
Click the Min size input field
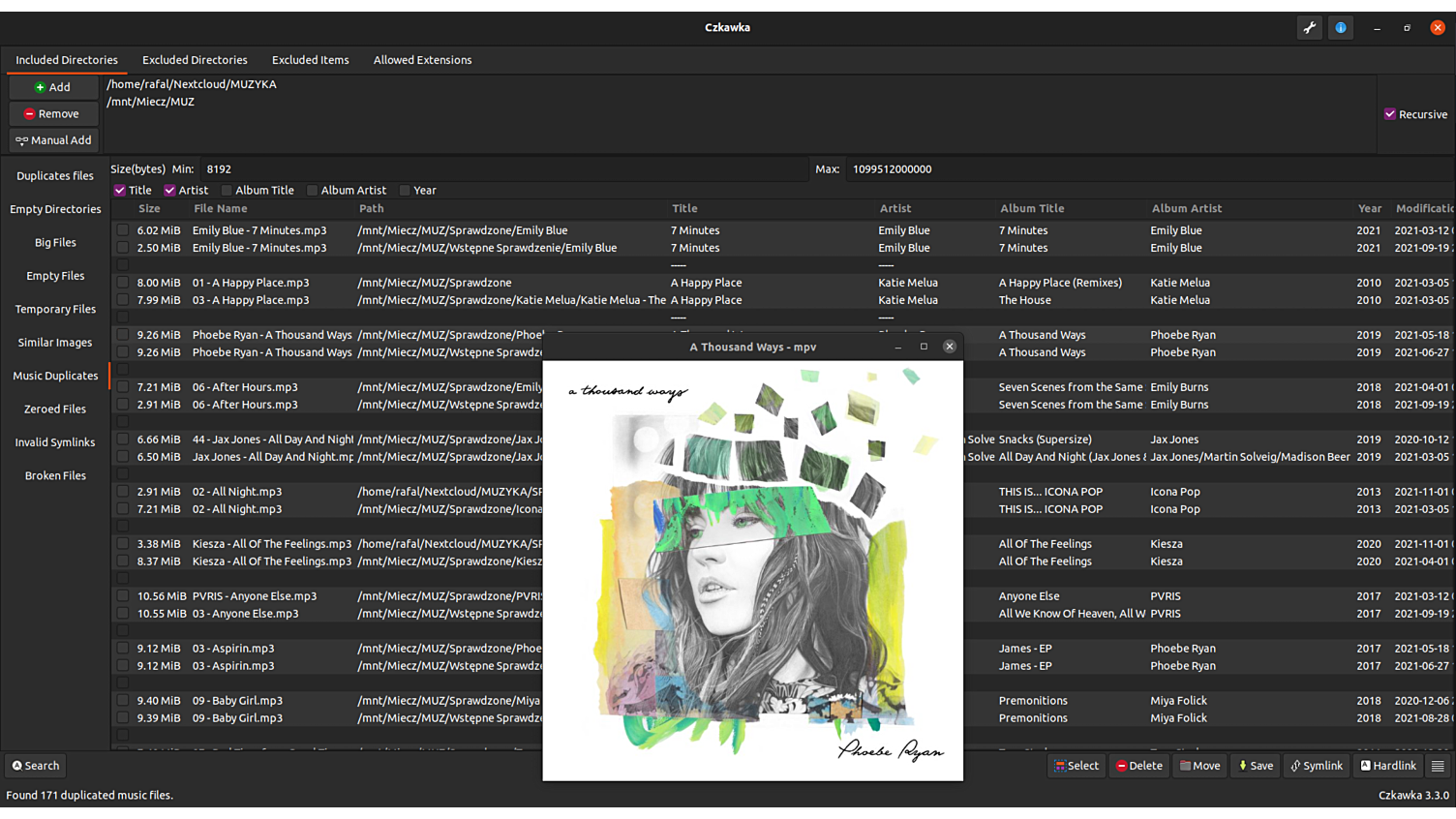(x=503, y=169)
